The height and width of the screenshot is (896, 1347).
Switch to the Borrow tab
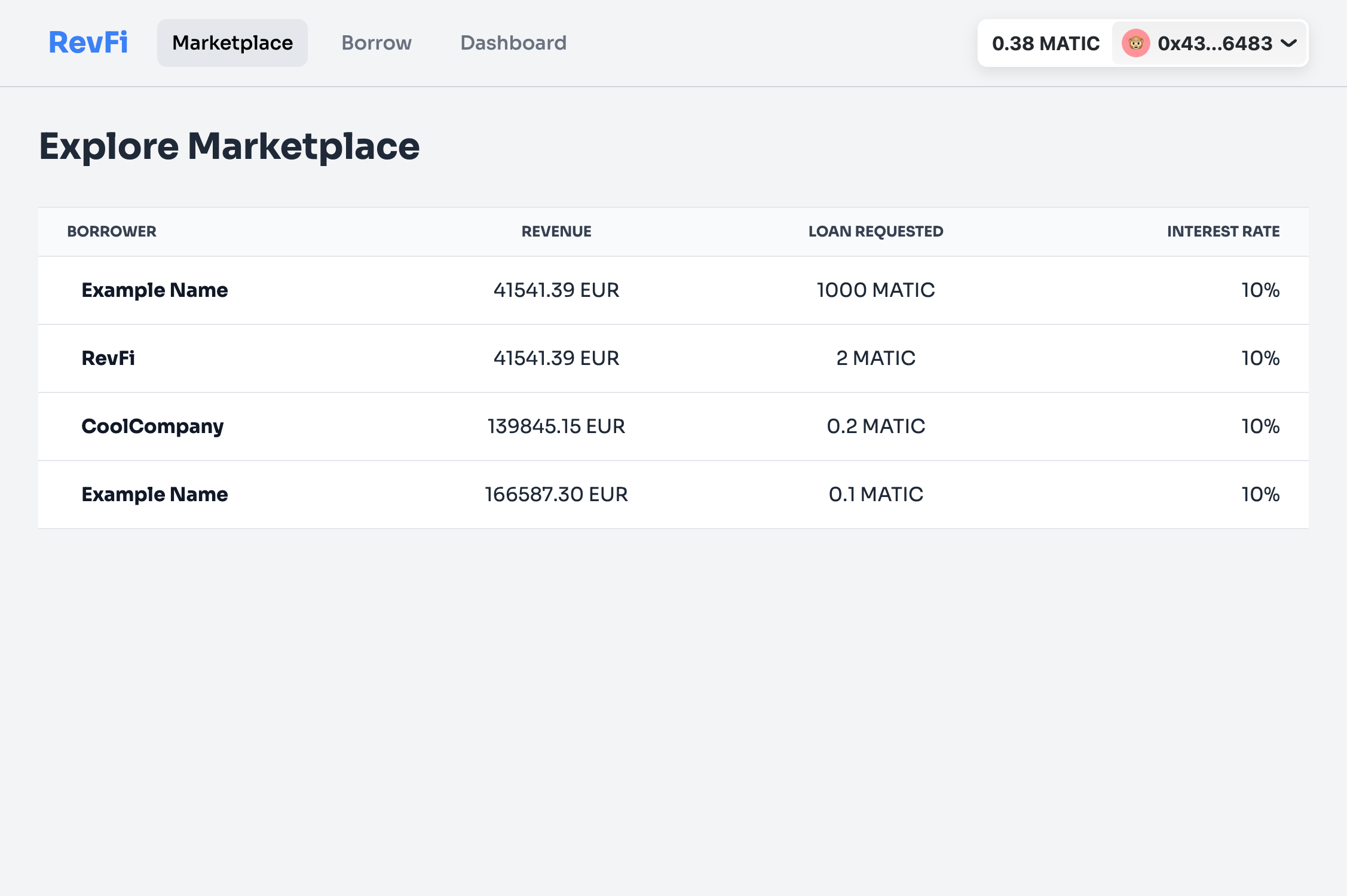[x=376, y=43]
